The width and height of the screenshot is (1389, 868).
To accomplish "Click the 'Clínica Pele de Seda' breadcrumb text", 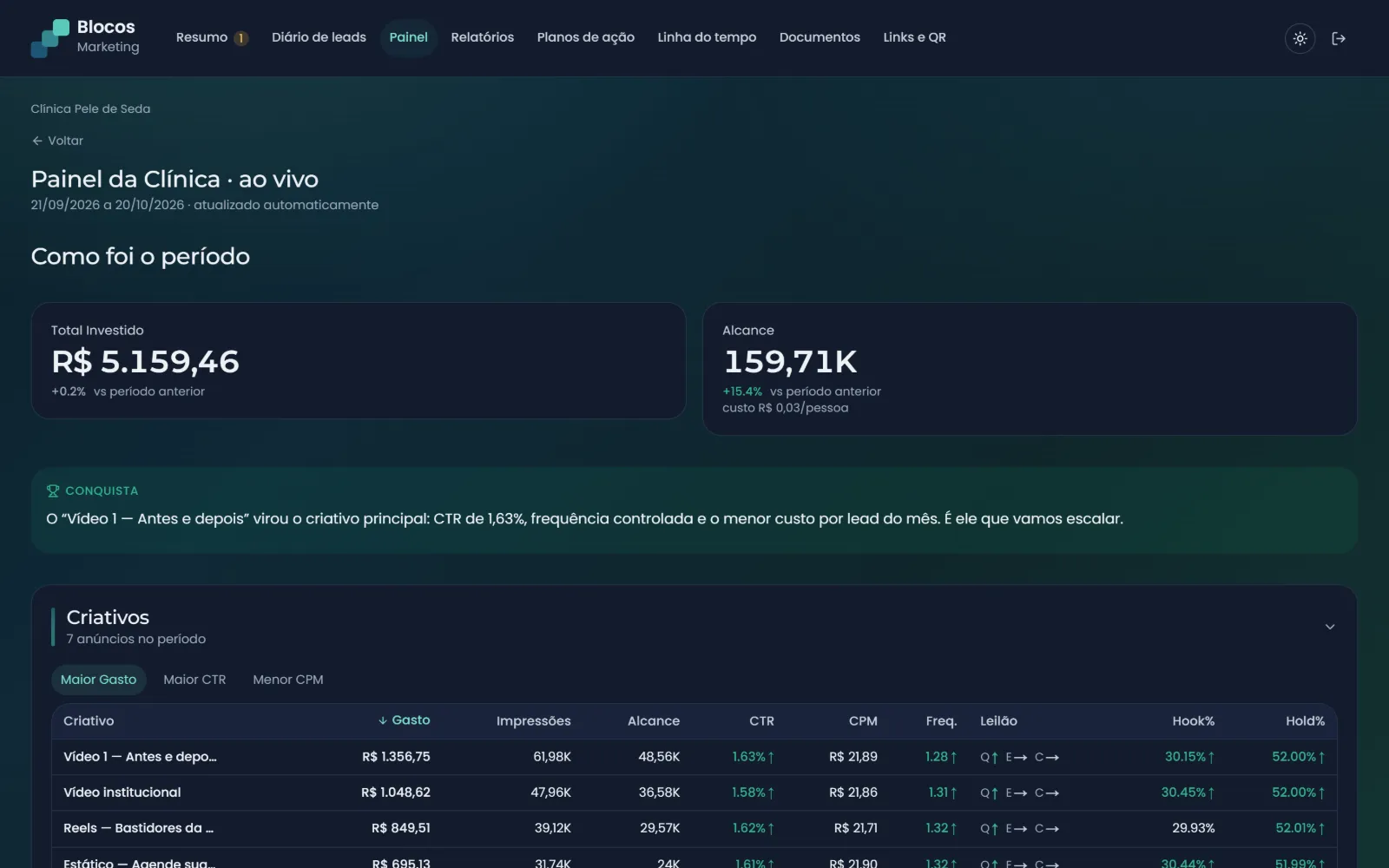I will click(90, 108).
